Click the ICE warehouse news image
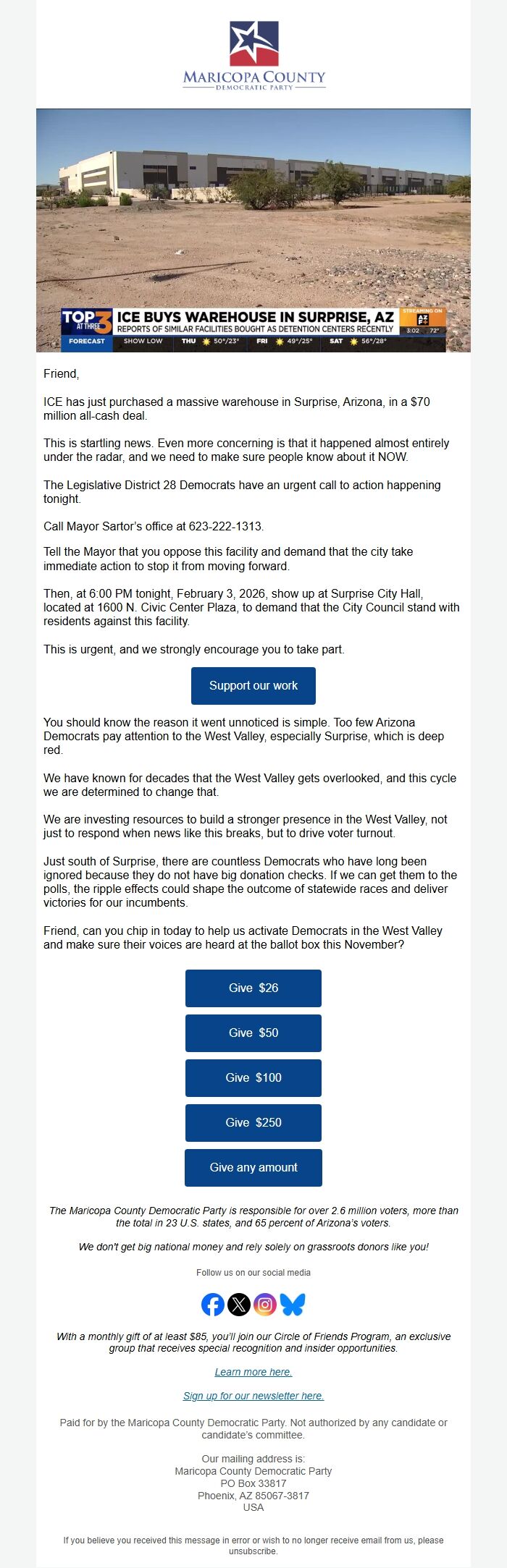This screenshot has height=1568, width=507. click(x=253, y=217)
